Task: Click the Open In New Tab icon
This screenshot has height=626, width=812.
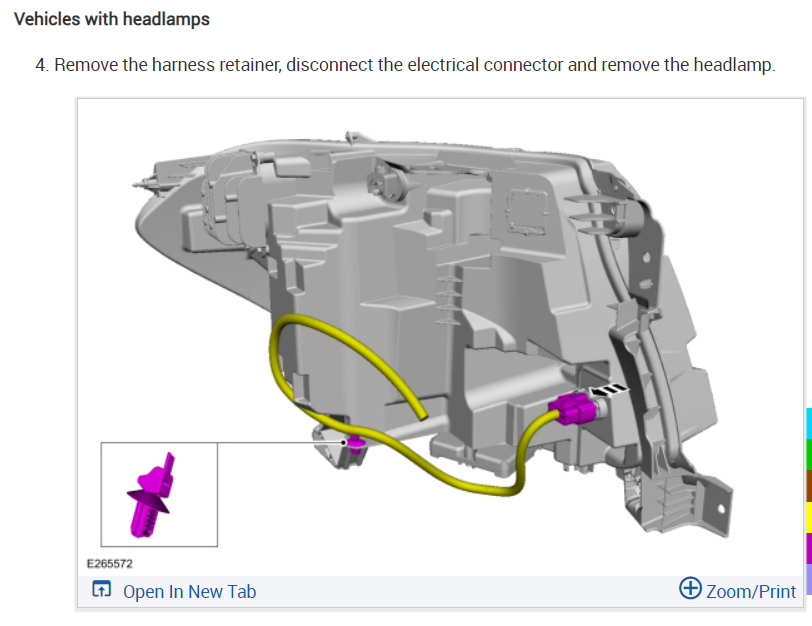Action: click(x=102, y=589)
